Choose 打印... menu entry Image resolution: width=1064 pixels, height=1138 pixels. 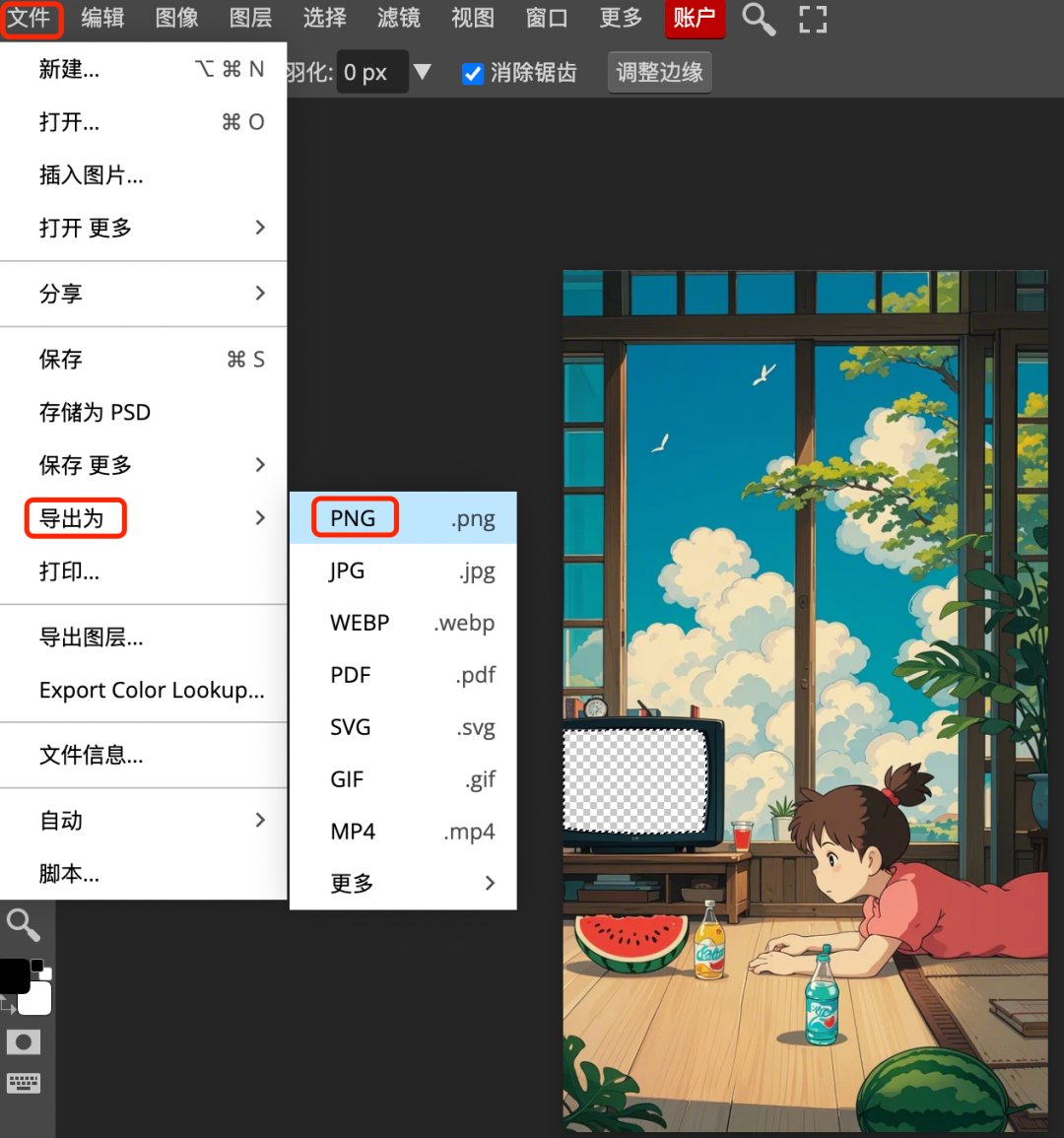point(144,571)
